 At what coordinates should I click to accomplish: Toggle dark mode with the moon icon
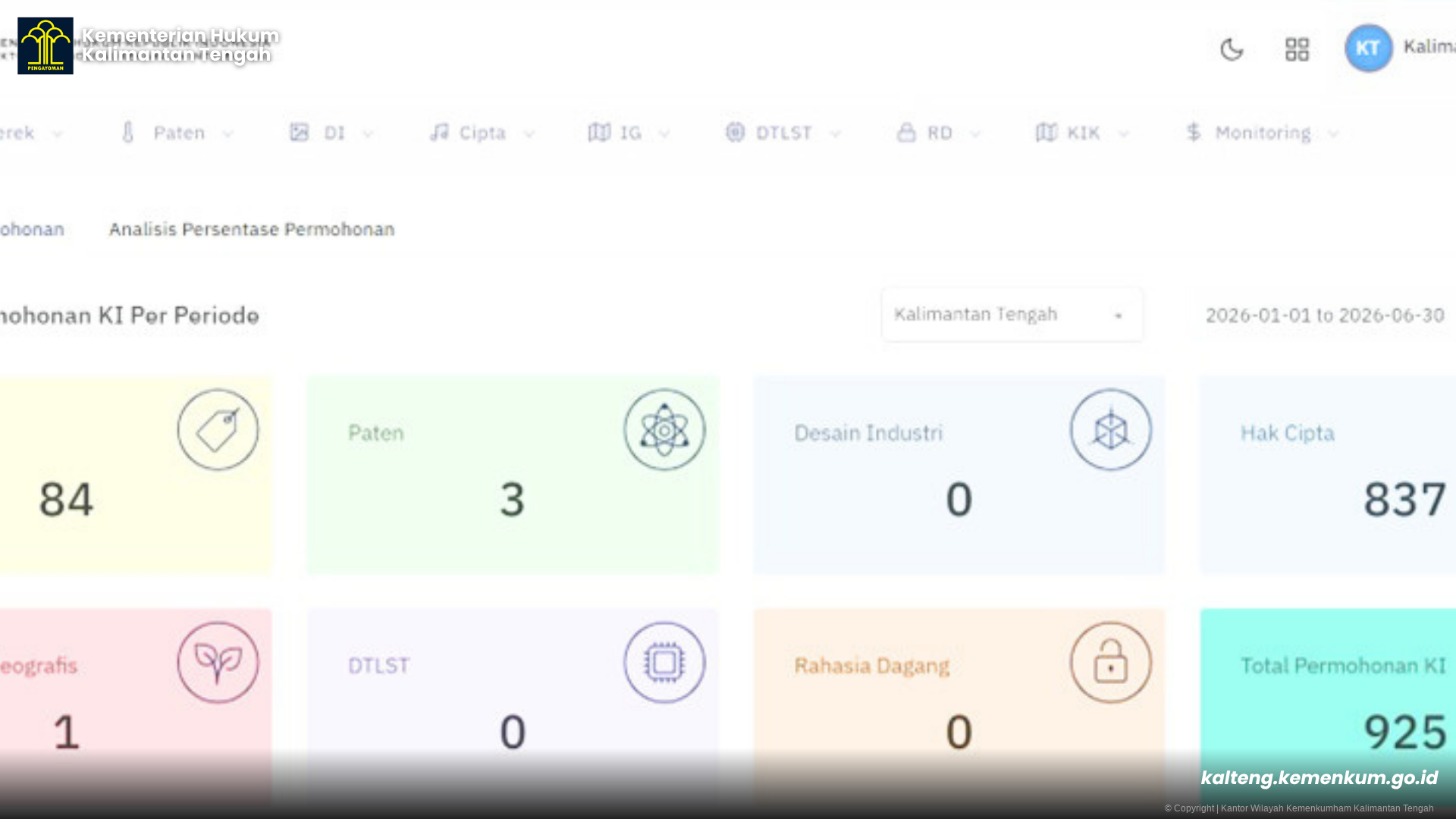tap(1232, 49)
